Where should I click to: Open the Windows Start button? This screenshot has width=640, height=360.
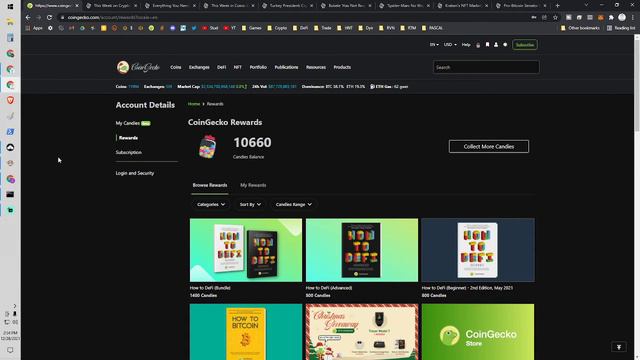10,7
